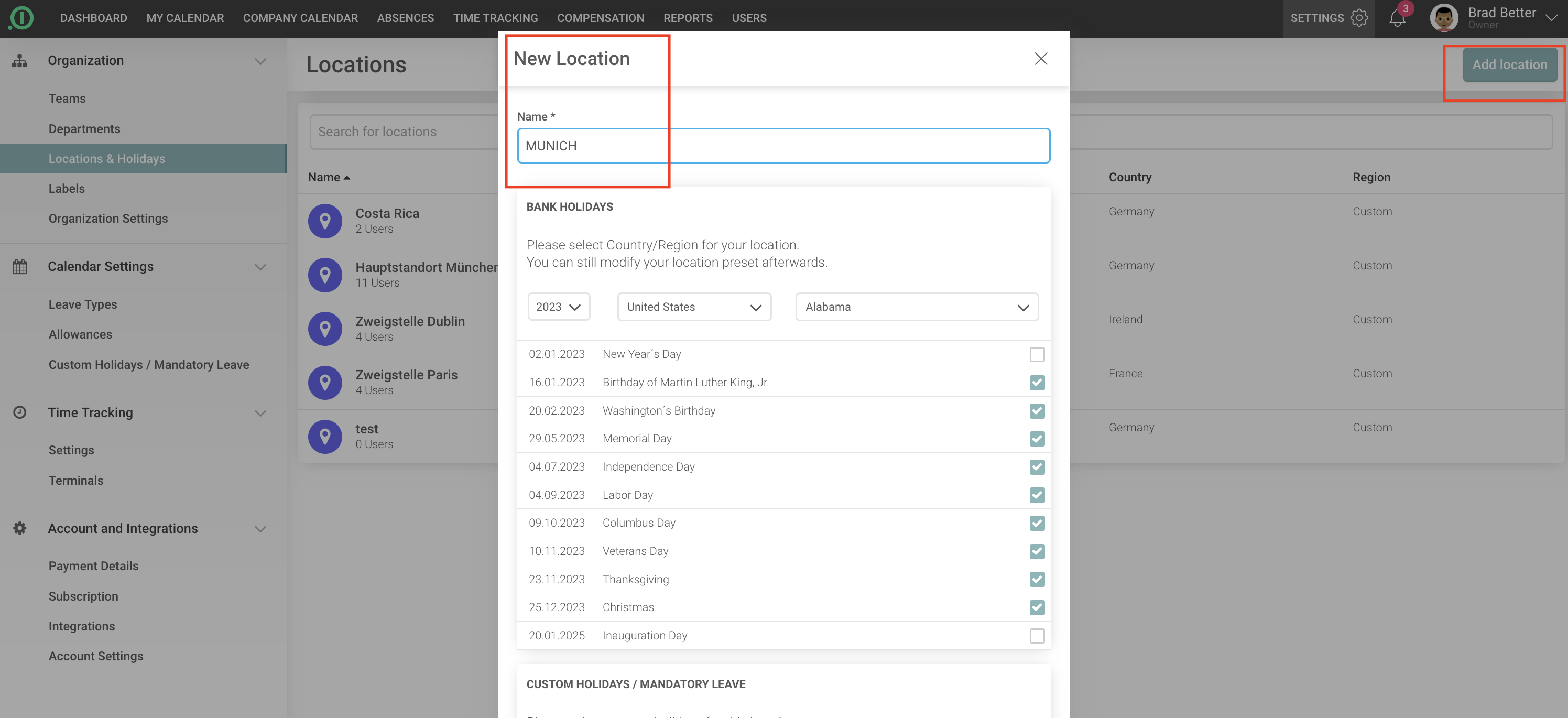Image resolution: width=1568 pixels, height=718 pixels.
Task: Enable the Inauguration Day holiday checkbox
Action: coord(1037,635)
